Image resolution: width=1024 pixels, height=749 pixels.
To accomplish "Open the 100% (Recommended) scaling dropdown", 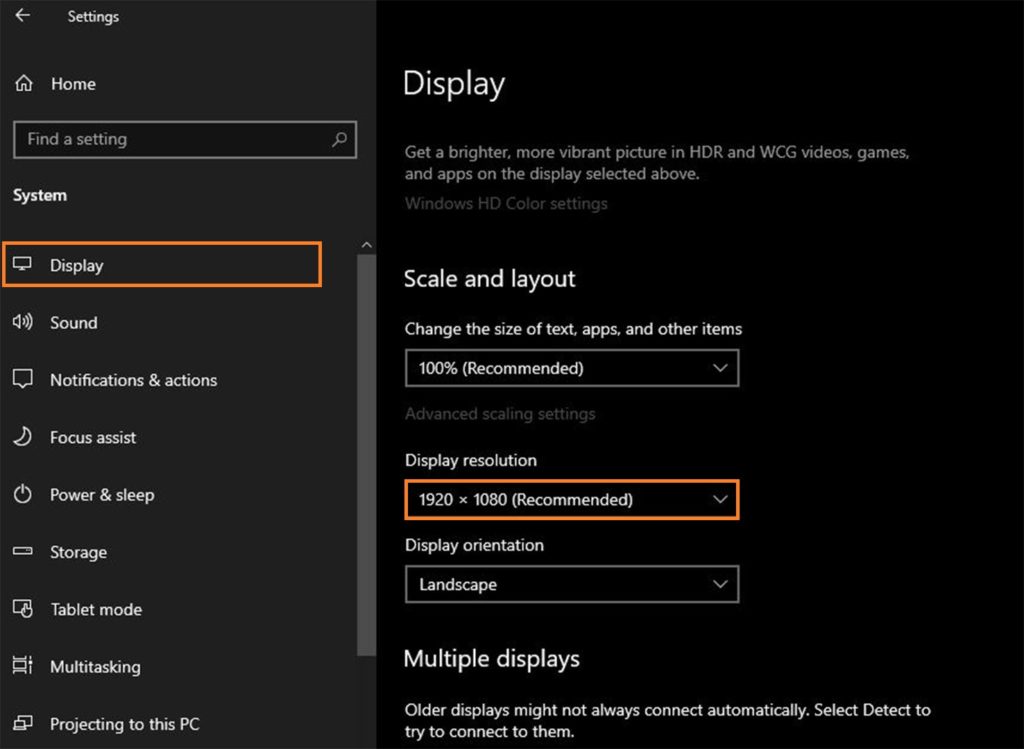I will pyautogui.click(x=571, y=368).
